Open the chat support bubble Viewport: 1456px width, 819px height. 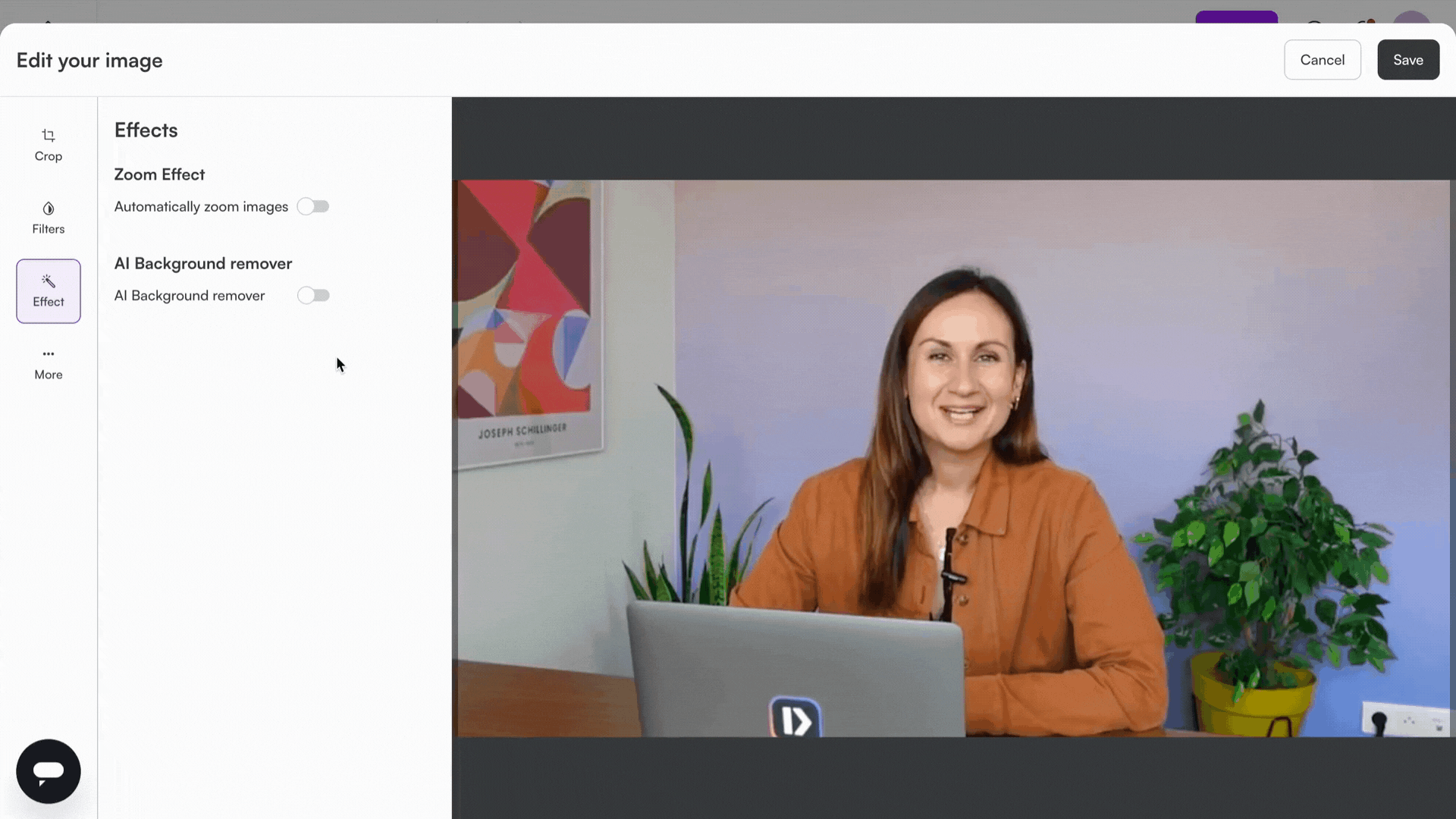point(48,771)
